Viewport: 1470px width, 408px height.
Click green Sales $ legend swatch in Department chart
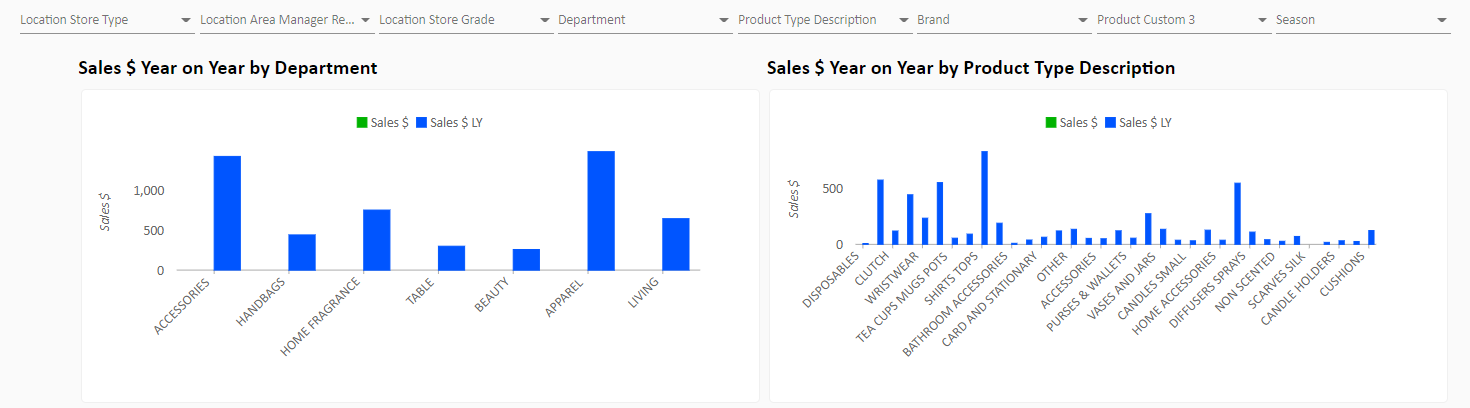[x=362, y=123]
